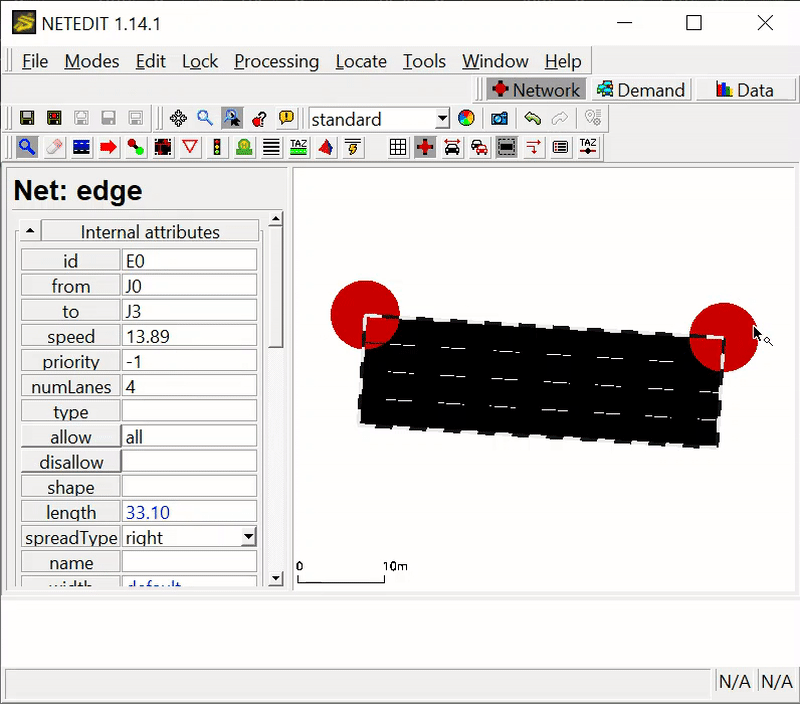Collapse the Internal attributes section arrow
Image resolution: width=800 pixels, height=704 pixels.
30,231
